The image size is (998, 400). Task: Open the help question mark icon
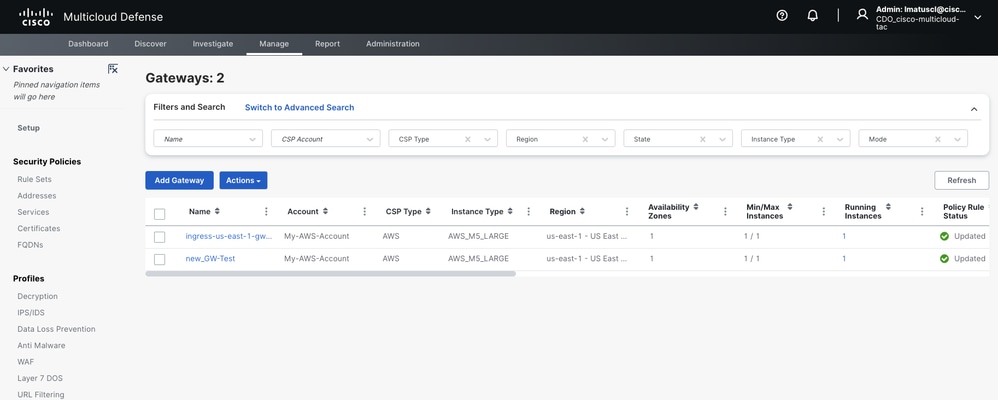point(782,16)
